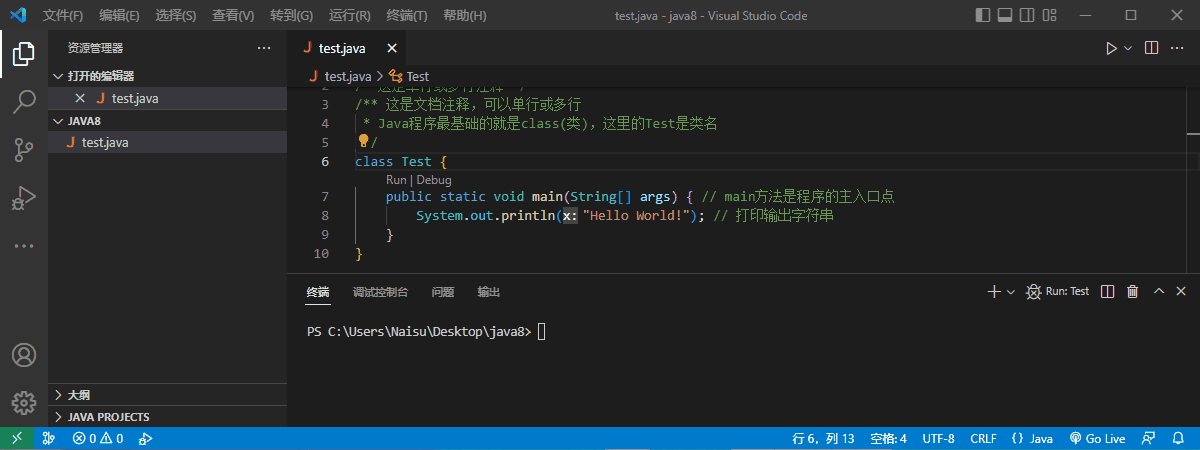Click the Debug CodeLens link above main

(434, 180)
